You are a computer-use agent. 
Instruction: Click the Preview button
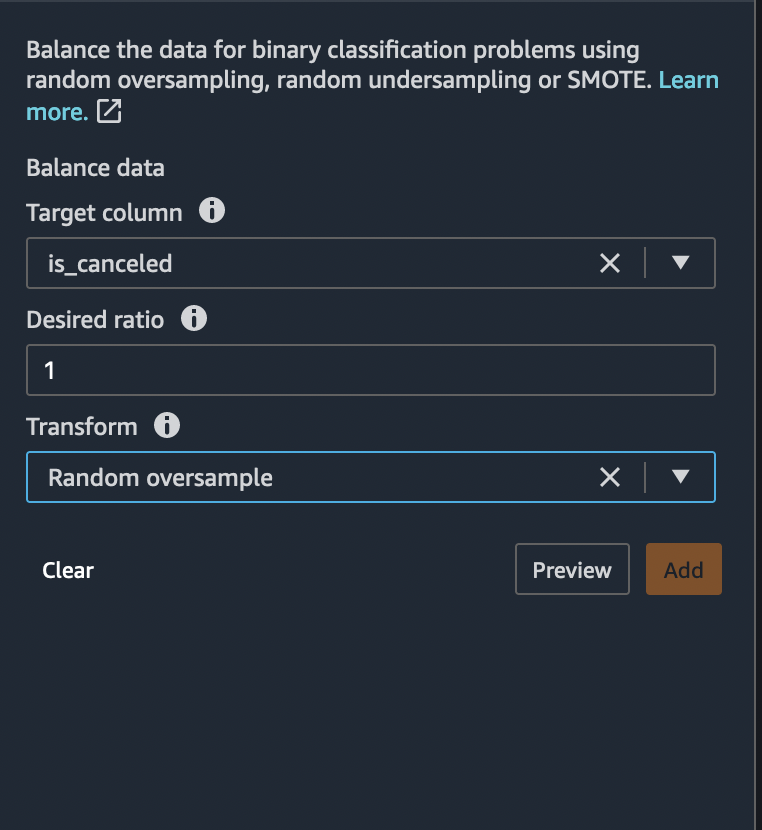[572, 569]
